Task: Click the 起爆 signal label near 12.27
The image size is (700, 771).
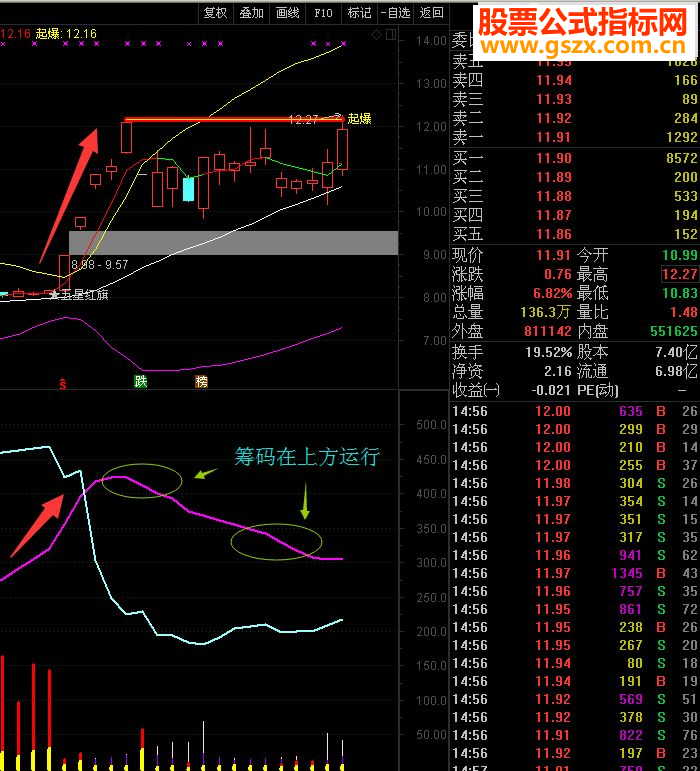Action: pos(359,119)
